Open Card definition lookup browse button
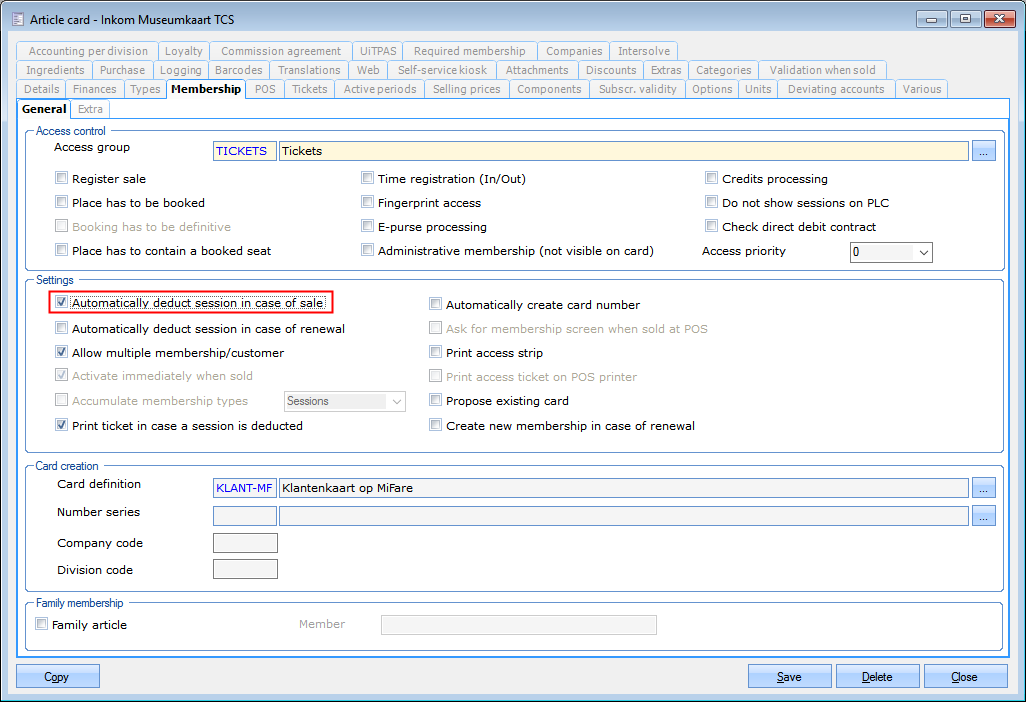 tap(984, 488)
